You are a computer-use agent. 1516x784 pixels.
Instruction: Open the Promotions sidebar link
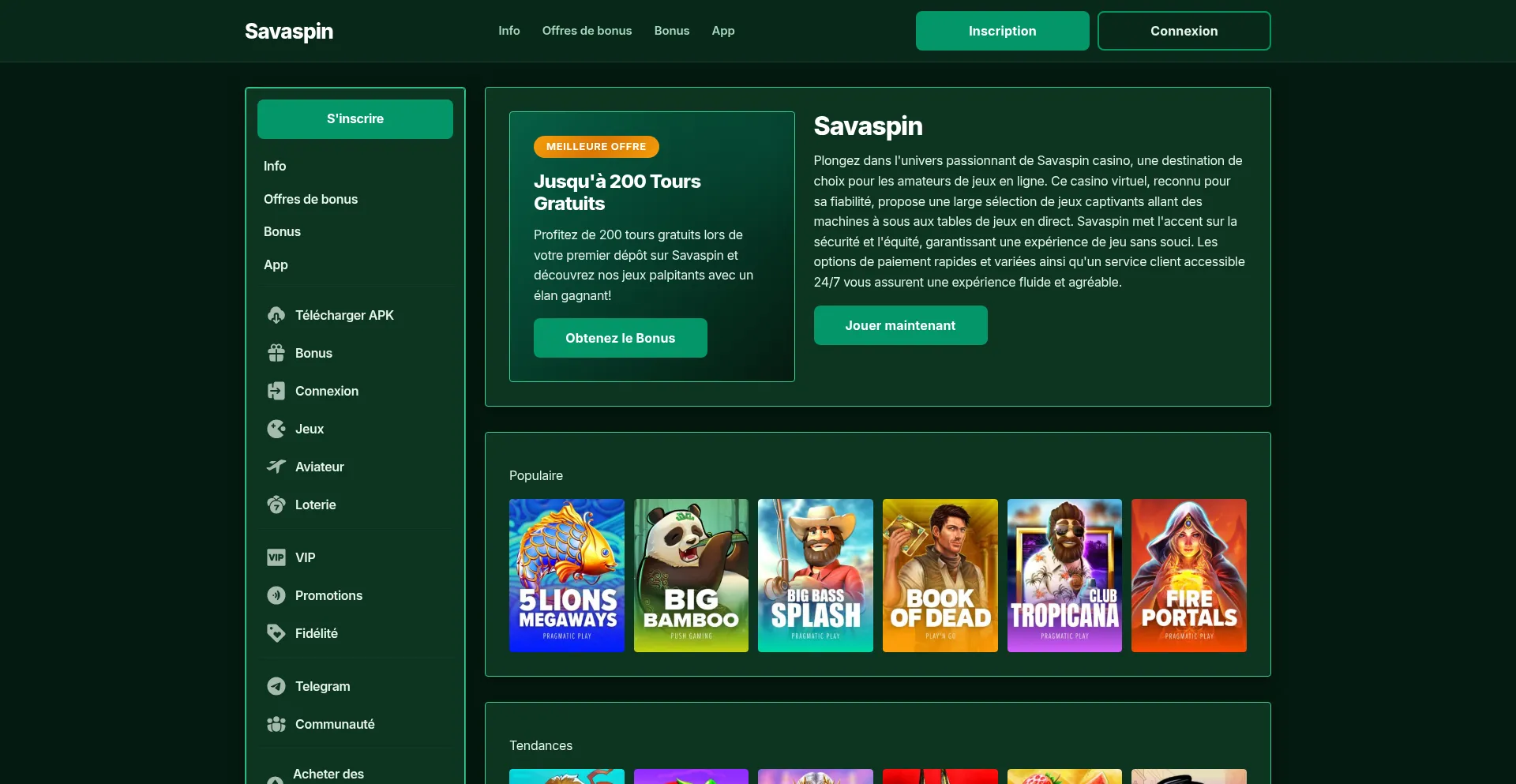coord(328,595)
